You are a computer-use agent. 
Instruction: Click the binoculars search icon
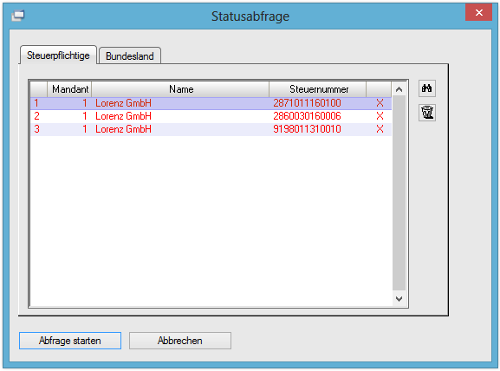tap(427, 88)
